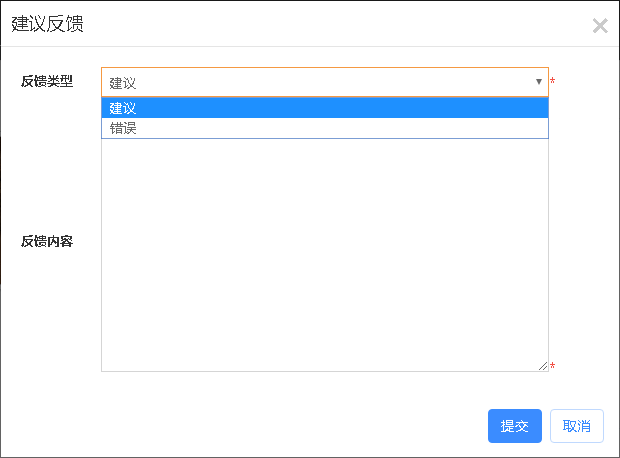
Task: Click the text area resize handle
Action: pyautogui.click(x=543, y=366)
